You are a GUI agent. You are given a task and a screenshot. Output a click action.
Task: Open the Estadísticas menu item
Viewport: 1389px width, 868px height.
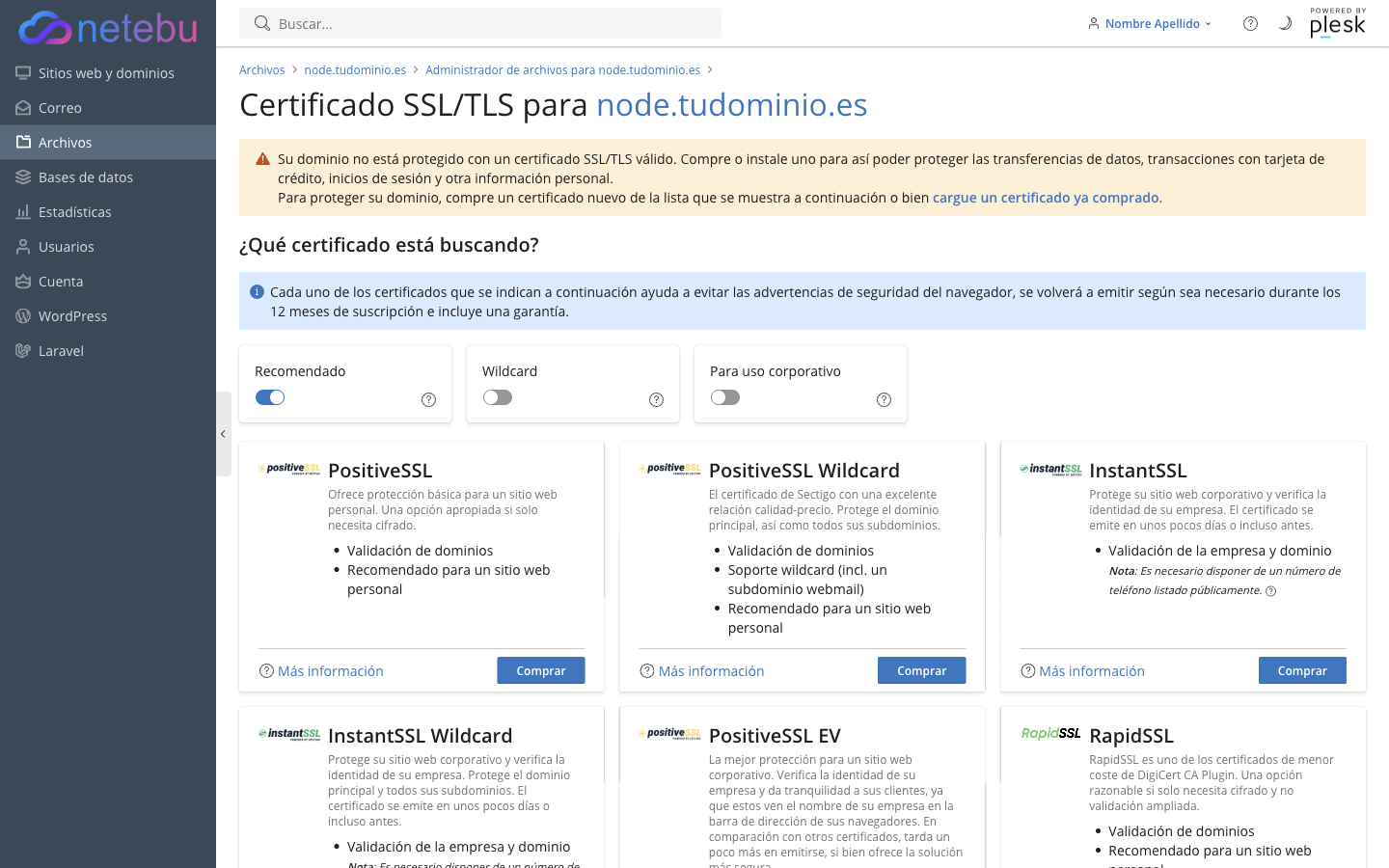pos(108,211)
